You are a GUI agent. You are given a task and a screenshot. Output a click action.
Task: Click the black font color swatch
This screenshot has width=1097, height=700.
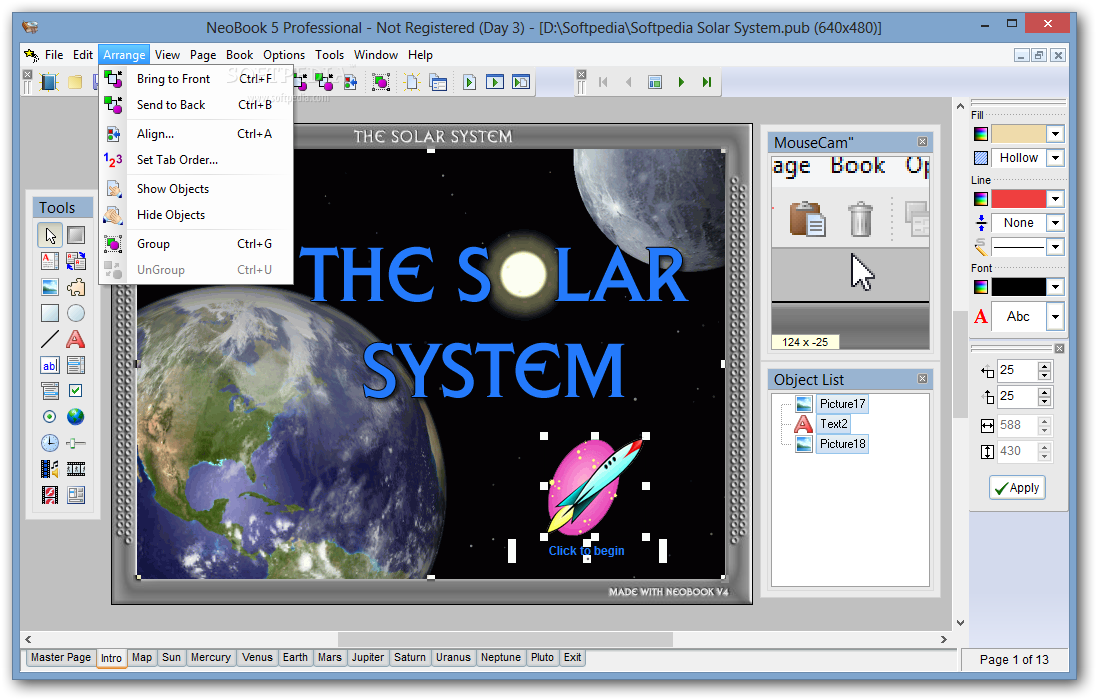1019,287
